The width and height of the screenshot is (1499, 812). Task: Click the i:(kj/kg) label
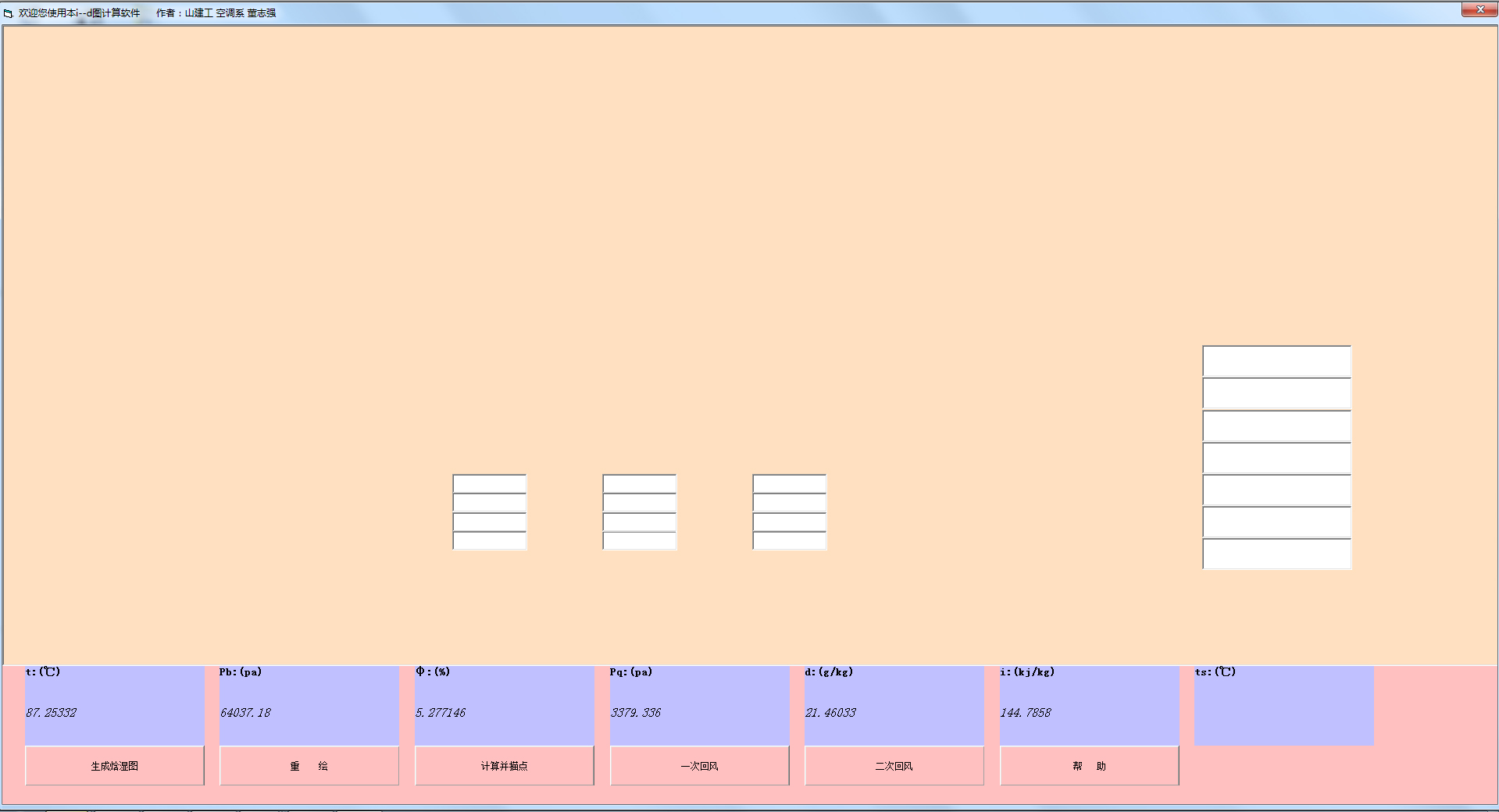point(1027,671)
